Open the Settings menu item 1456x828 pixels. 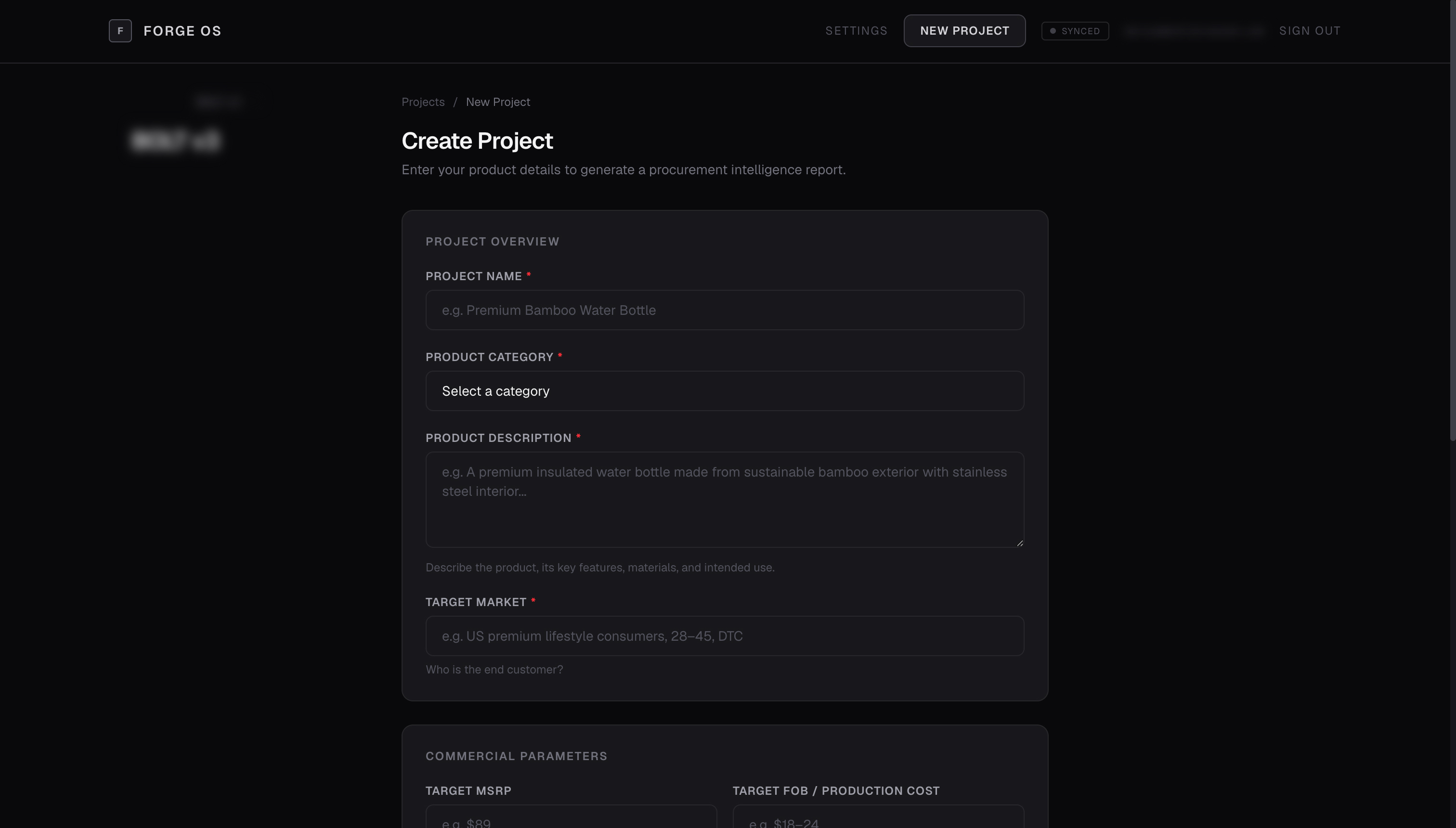tap(856, 31)
